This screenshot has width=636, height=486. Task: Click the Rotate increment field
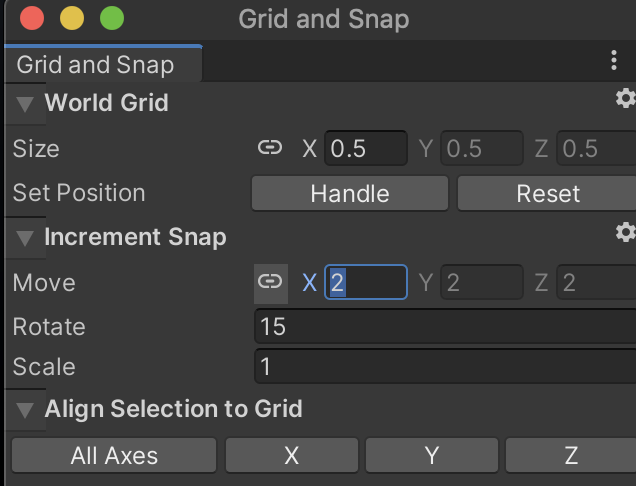point(445,326)
